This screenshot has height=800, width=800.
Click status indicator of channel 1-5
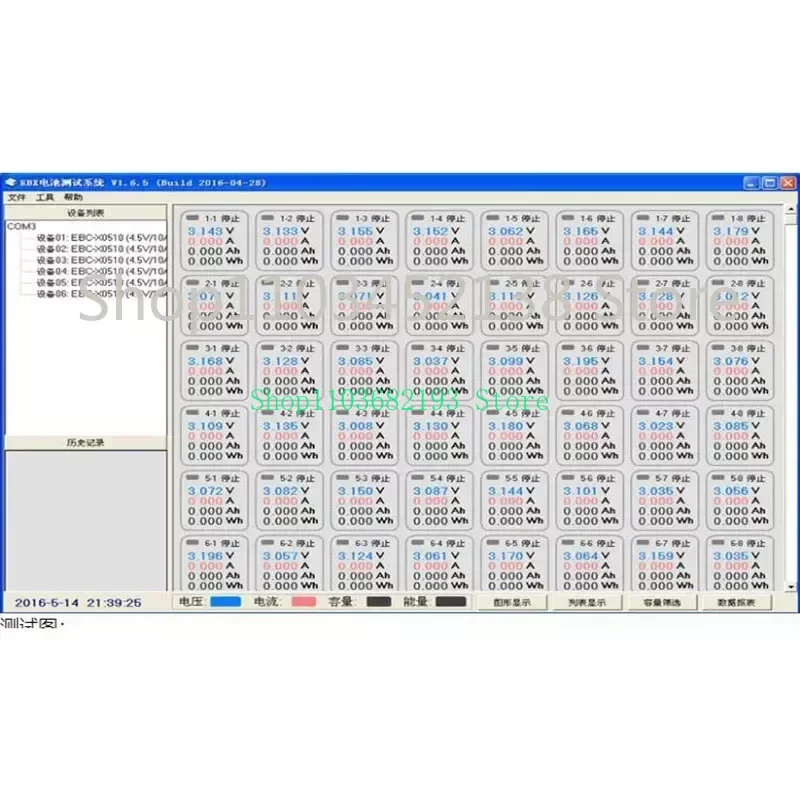493,218
